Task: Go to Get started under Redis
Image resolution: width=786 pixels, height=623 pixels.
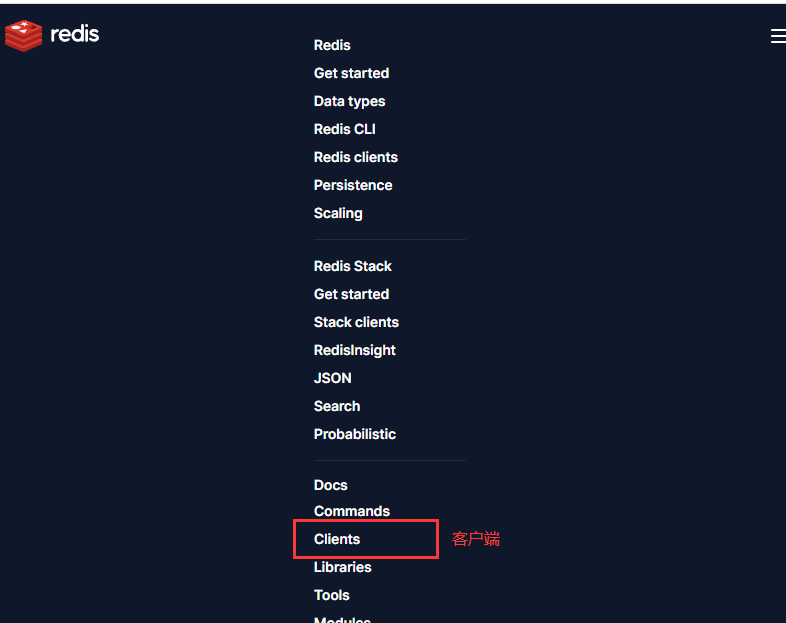Action: click(x=351, y=73)
